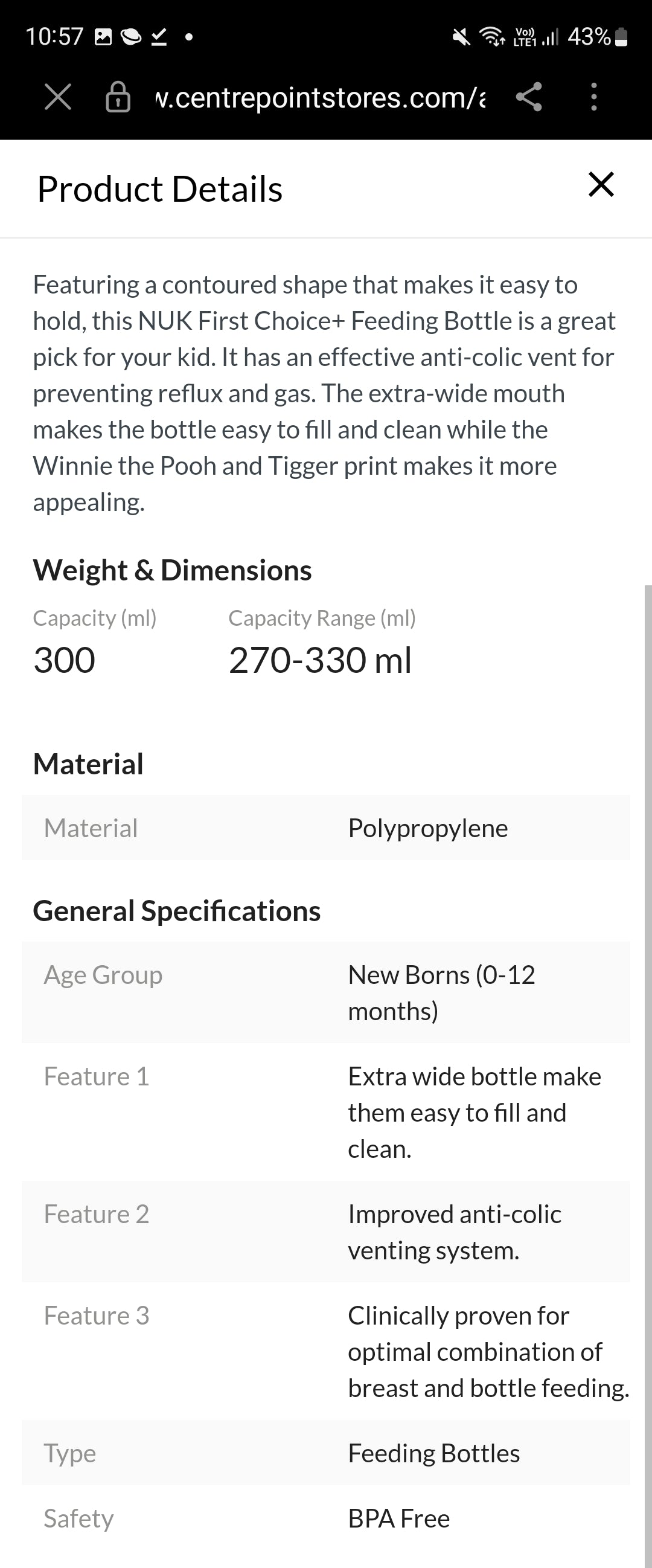Tap the General Specifications heading
Image resolution: width=652 pixels, height=1568 pixels.
coord(176,911)
